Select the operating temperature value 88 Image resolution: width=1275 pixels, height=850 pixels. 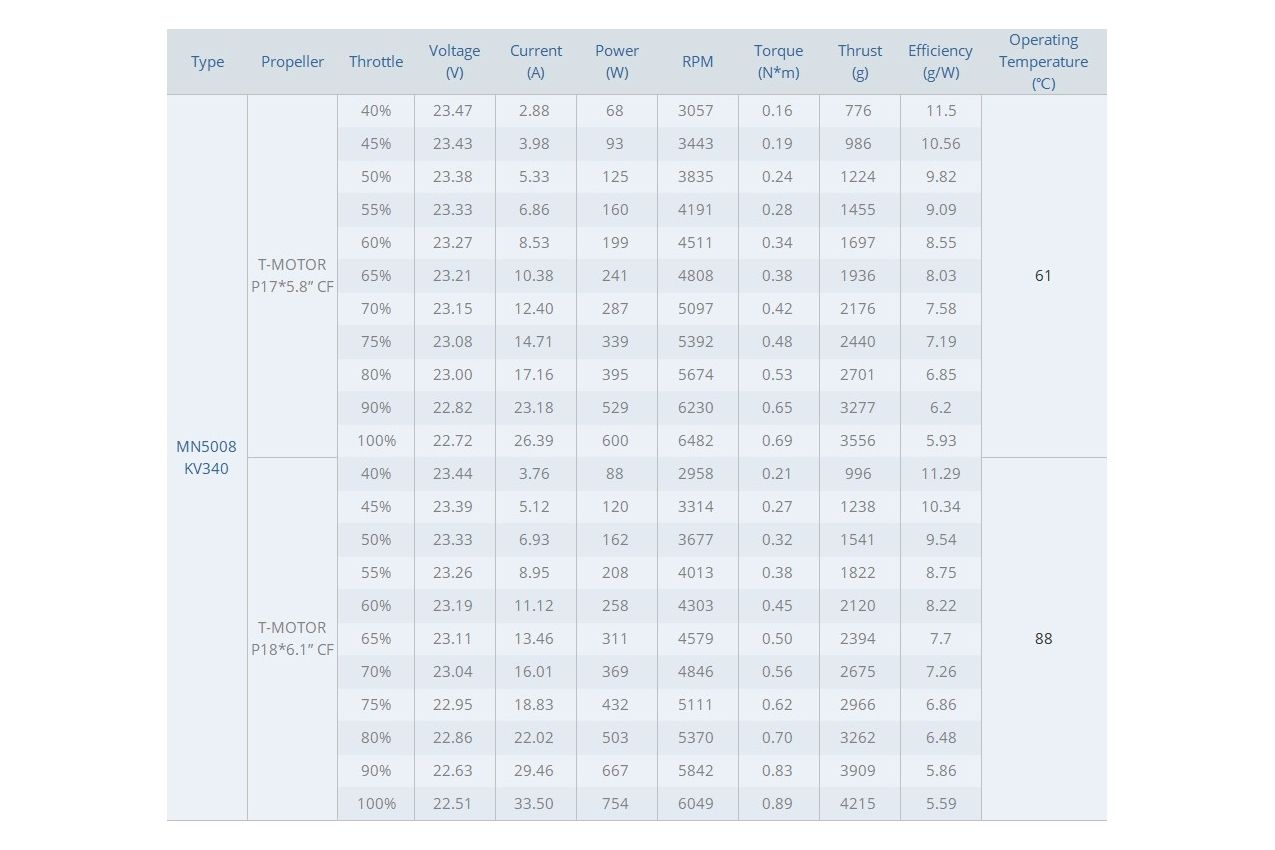pos(1044,639)
